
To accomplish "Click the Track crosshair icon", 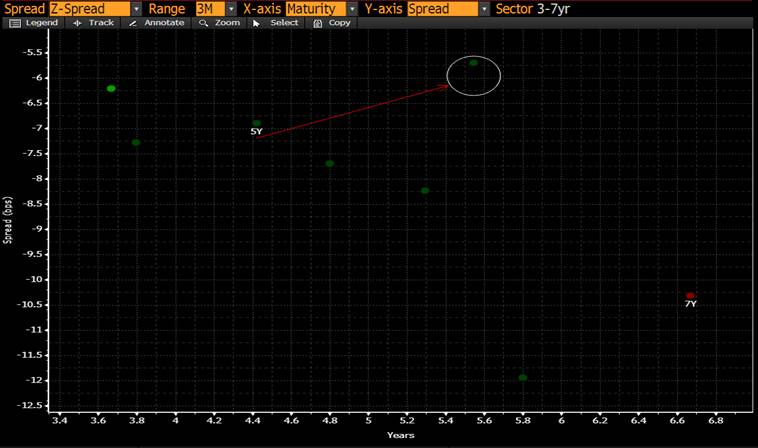I will (x=77, y=23).
